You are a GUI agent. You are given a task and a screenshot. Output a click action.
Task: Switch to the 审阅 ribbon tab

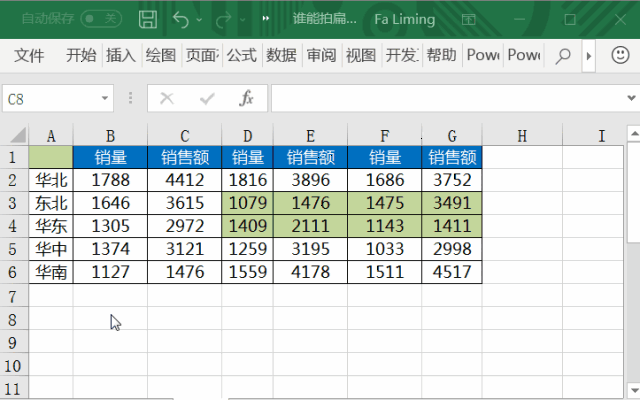click(x=321, y=55)
